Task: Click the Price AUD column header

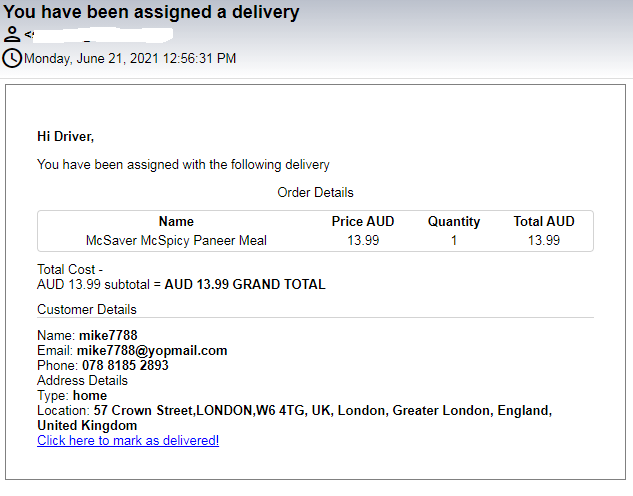Action: (361, 222)
